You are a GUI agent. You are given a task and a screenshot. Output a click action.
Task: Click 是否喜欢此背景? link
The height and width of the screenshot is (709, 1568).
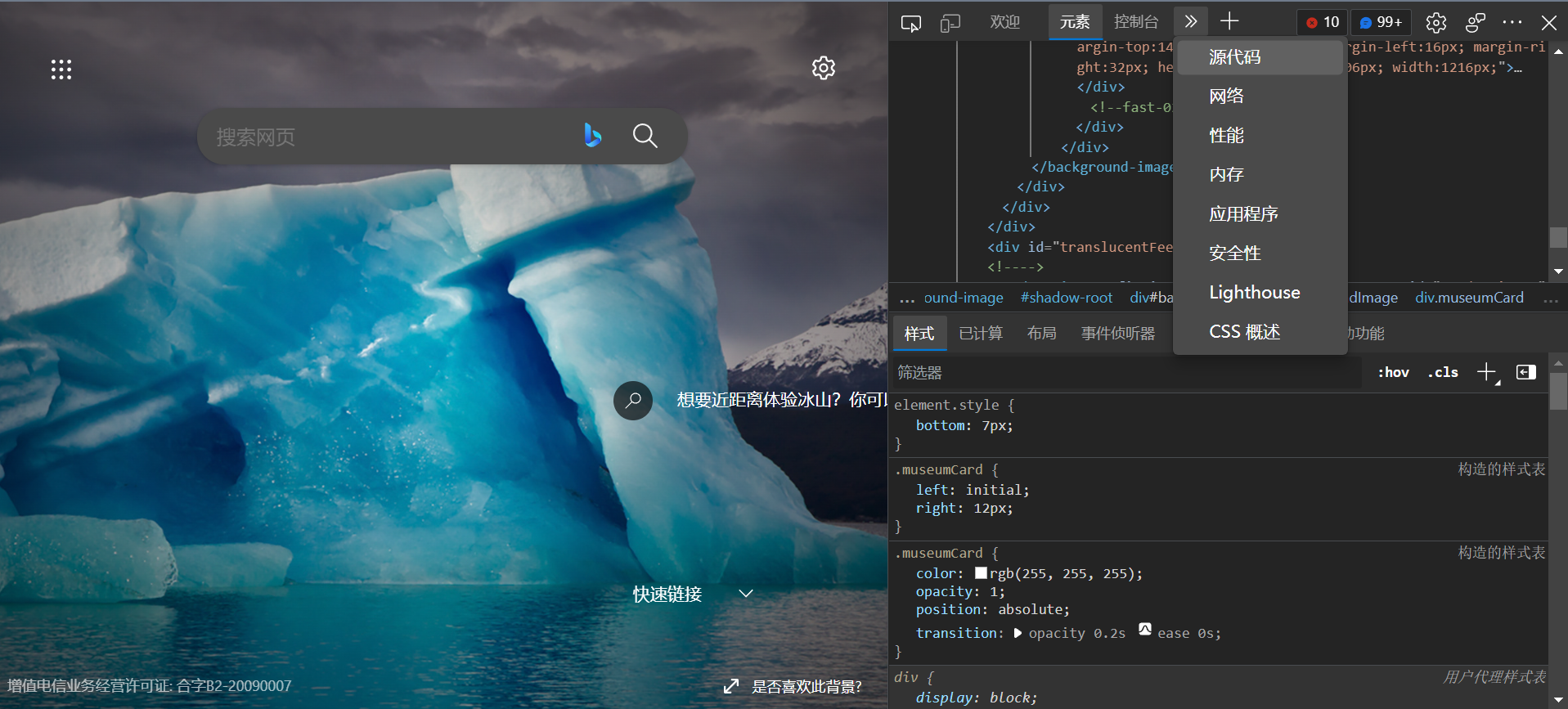coord(806,687)
